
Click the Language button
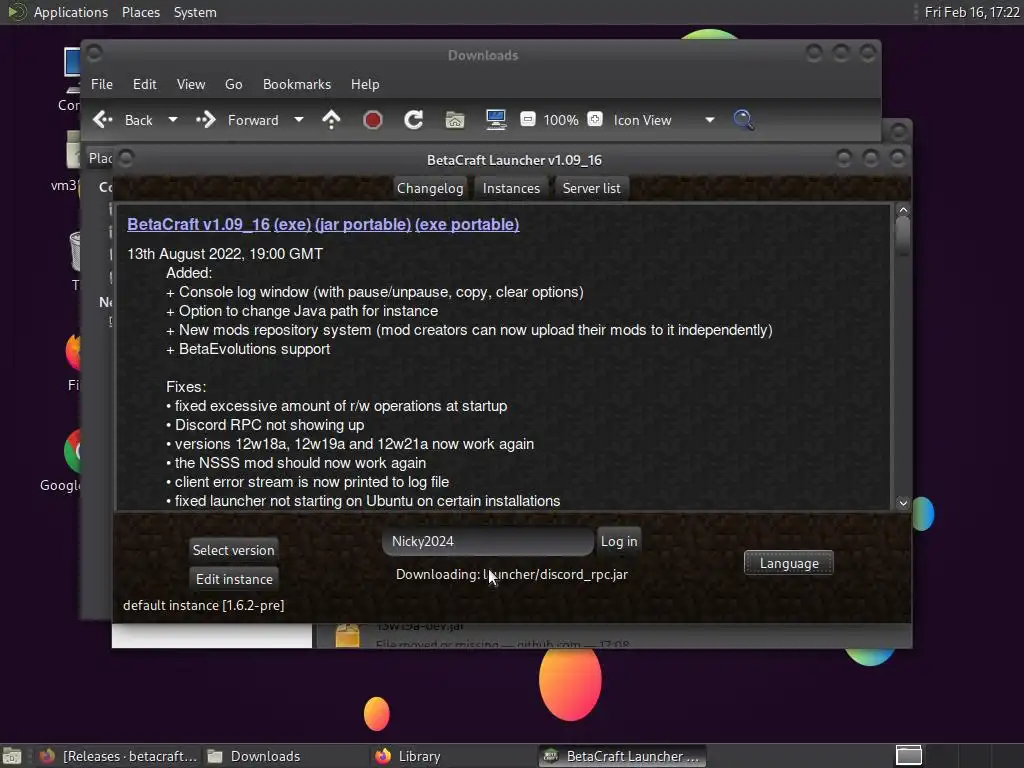(x=789, y=563)
